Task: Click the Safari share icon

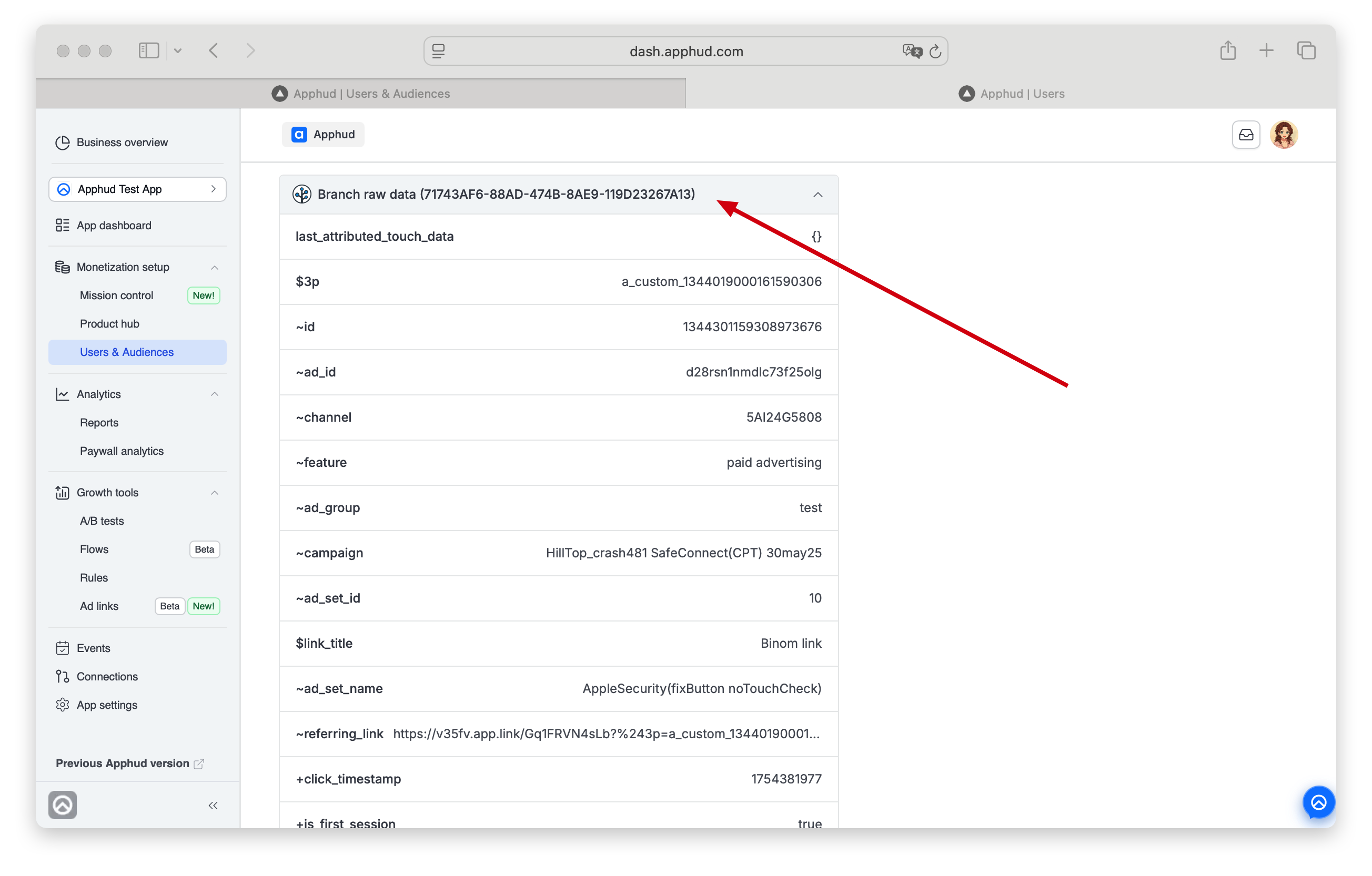Action: 1228,50
